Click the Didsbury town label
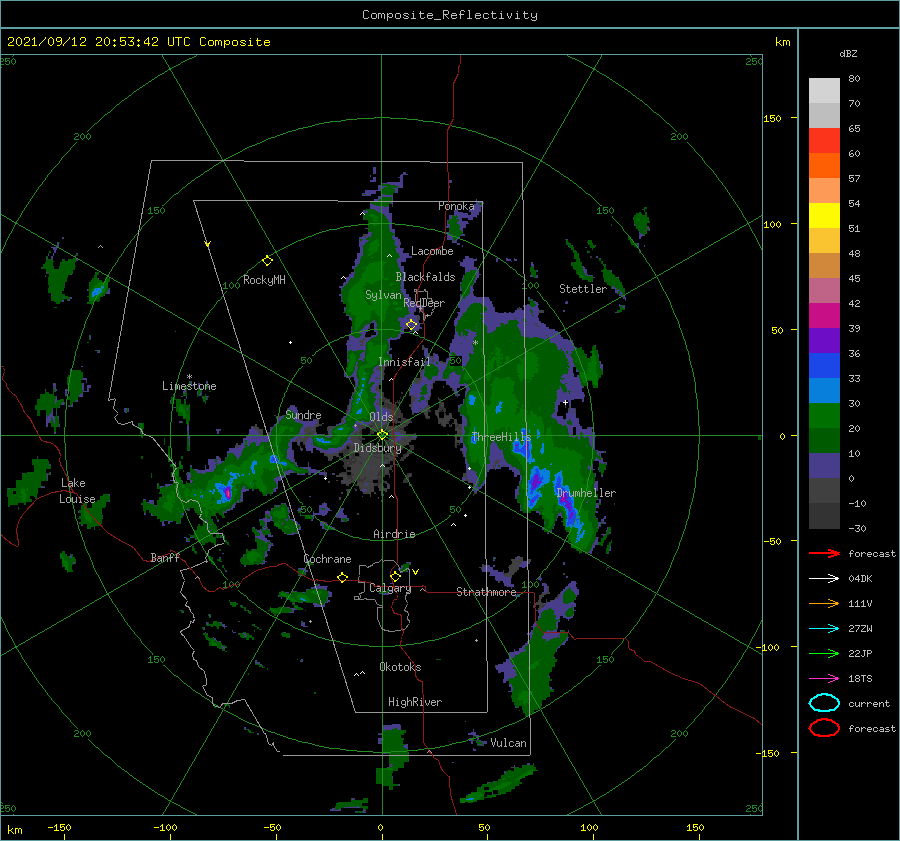This screenshot has height=841, width=900. [377, 448]
